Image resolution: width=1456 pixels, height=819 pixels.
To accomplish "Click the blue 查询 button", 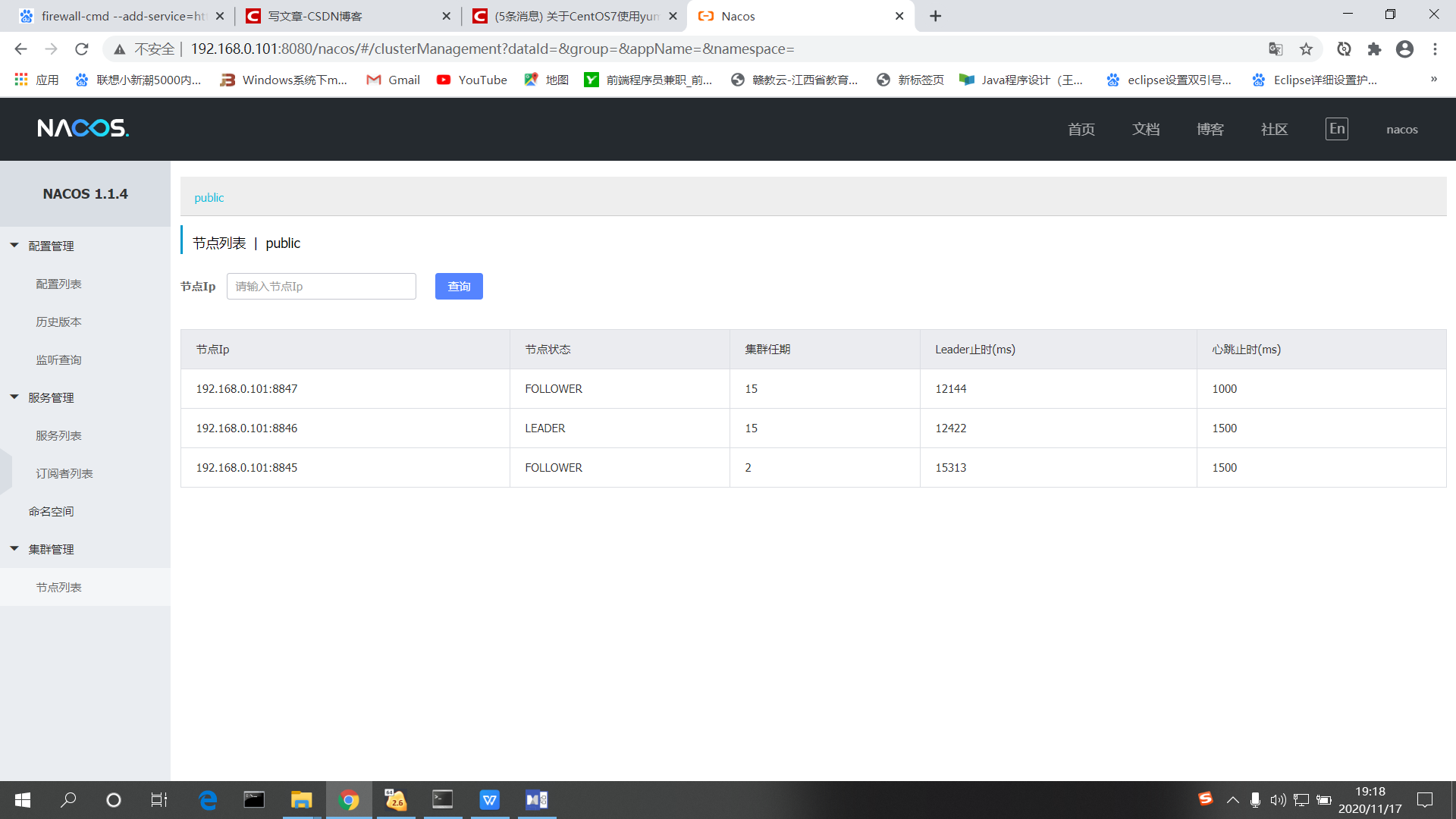I will click(x=459, y=286).
